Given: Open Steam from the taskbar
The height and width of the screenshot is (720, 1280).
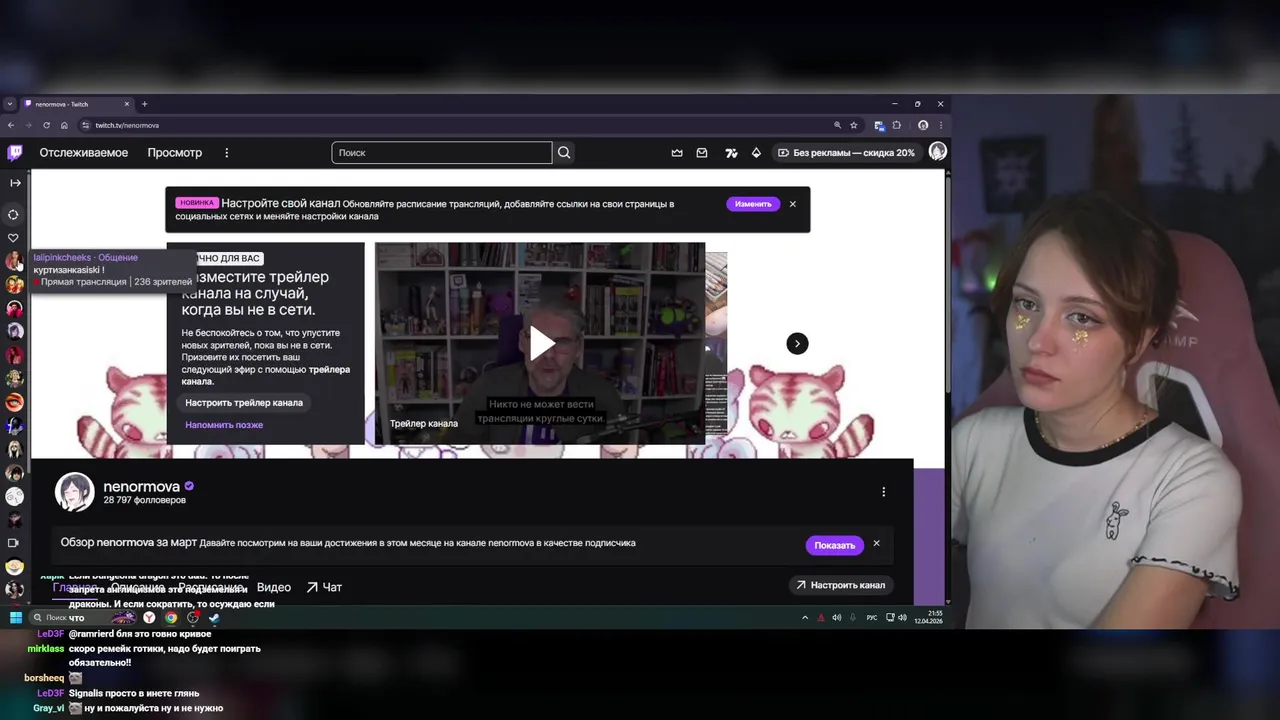Looking at the screenshot, I should pyautogui.click(x=214, y=618).
